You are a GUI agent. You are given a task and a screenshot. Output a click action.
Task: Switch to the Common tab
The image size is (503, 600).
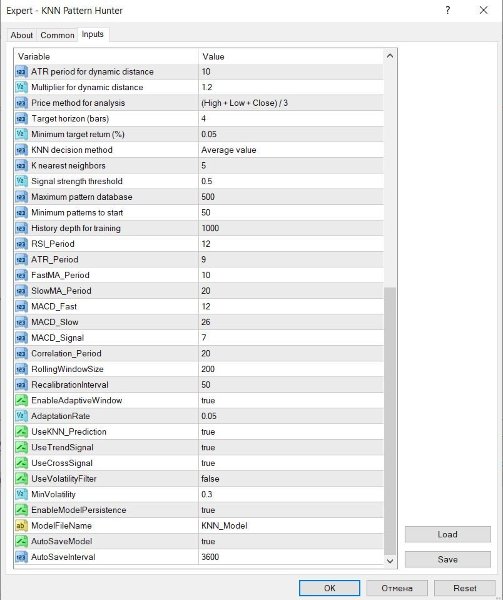(x=57, y=35)
